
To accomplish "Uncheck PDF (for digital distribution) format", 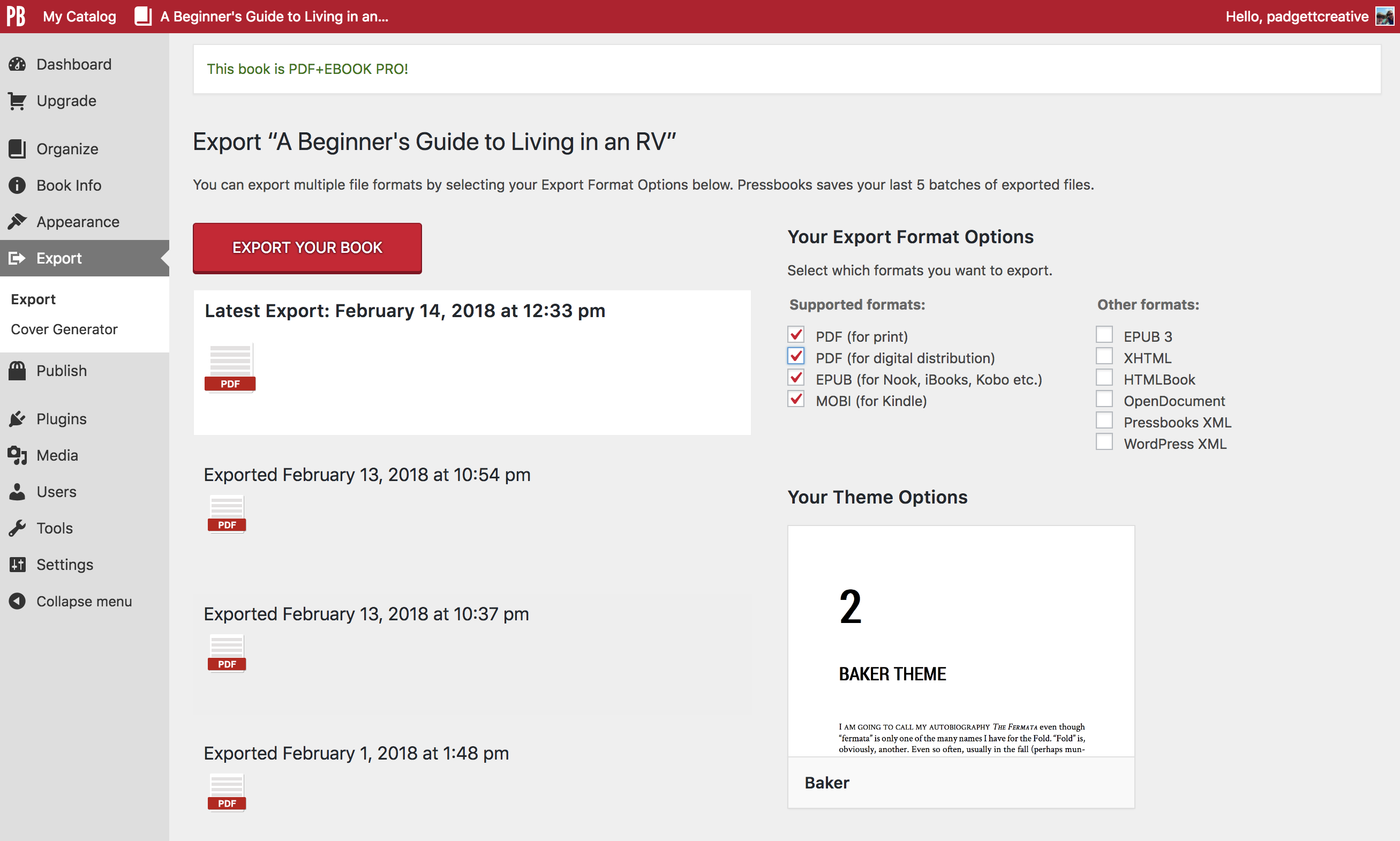I will [795, 356].
